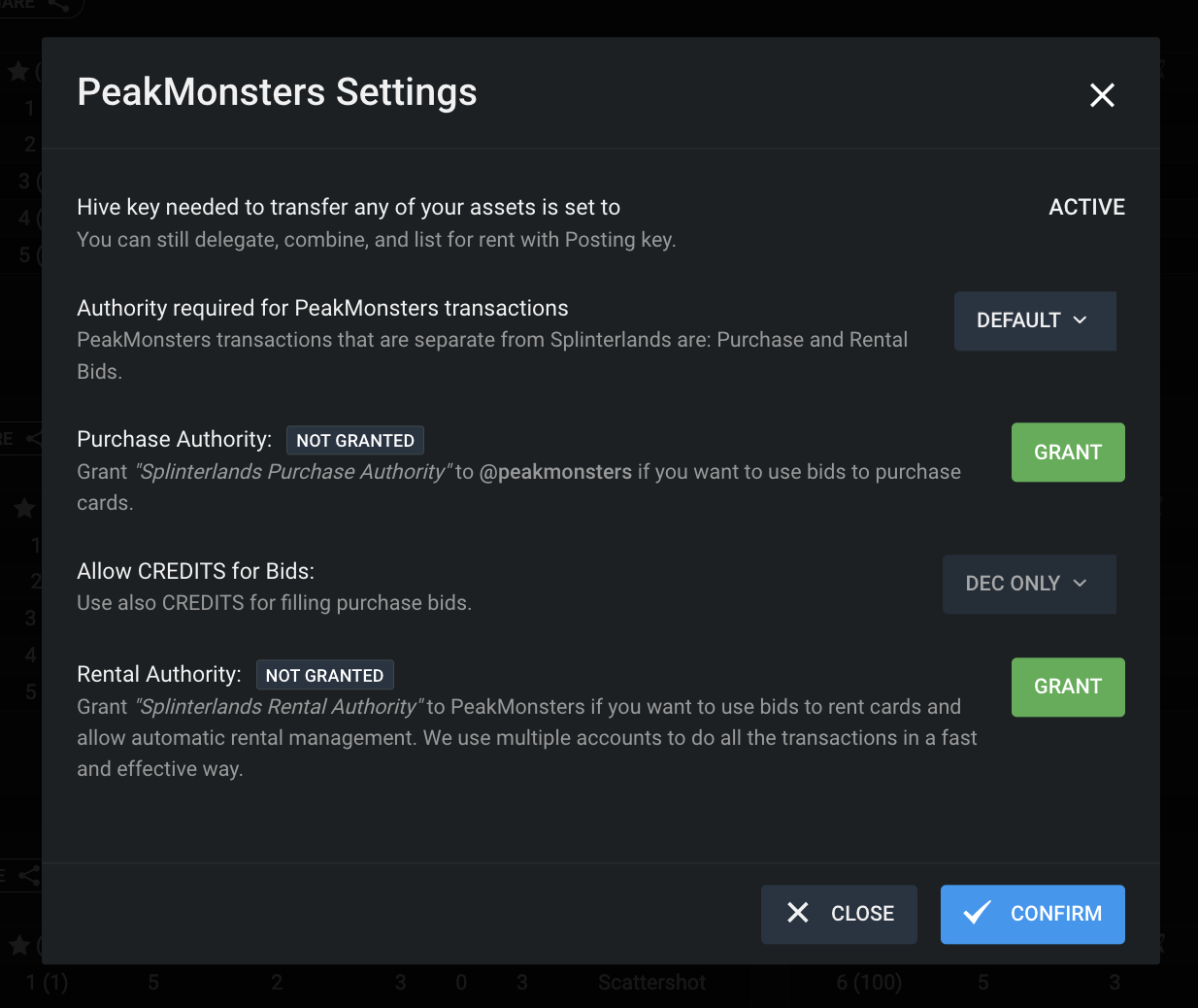Expand the chevron on the DEC ONLY selector

(x=1081, y=584)
